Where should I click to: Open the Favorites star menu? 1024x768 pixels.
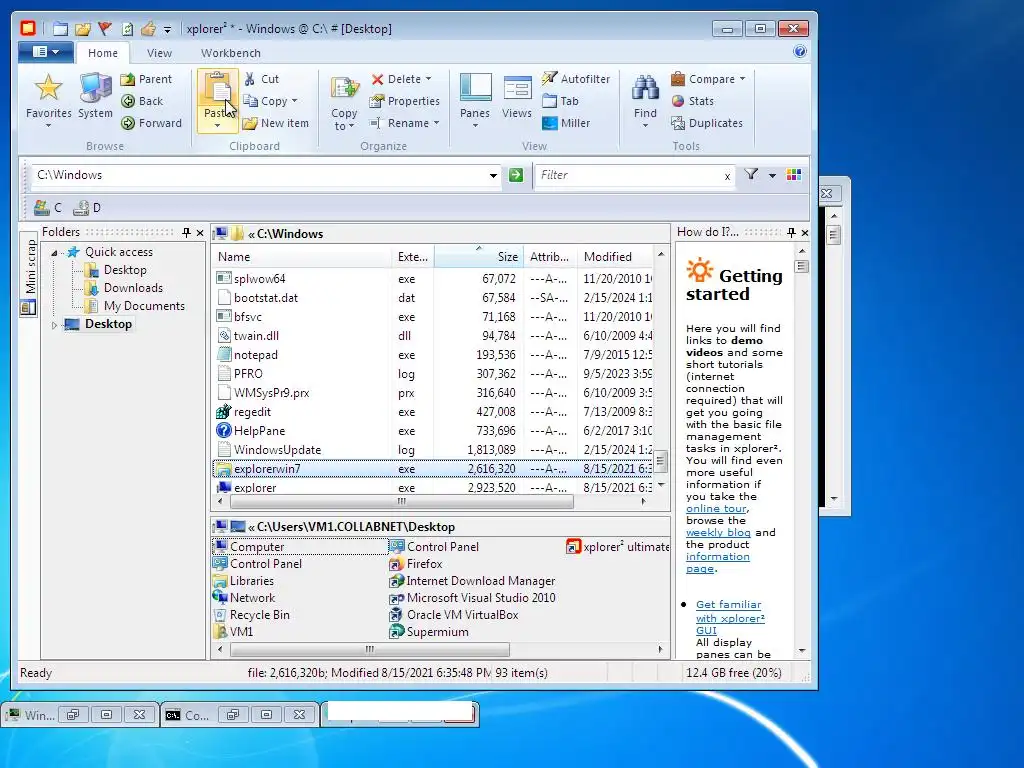(x=48, y=99)
